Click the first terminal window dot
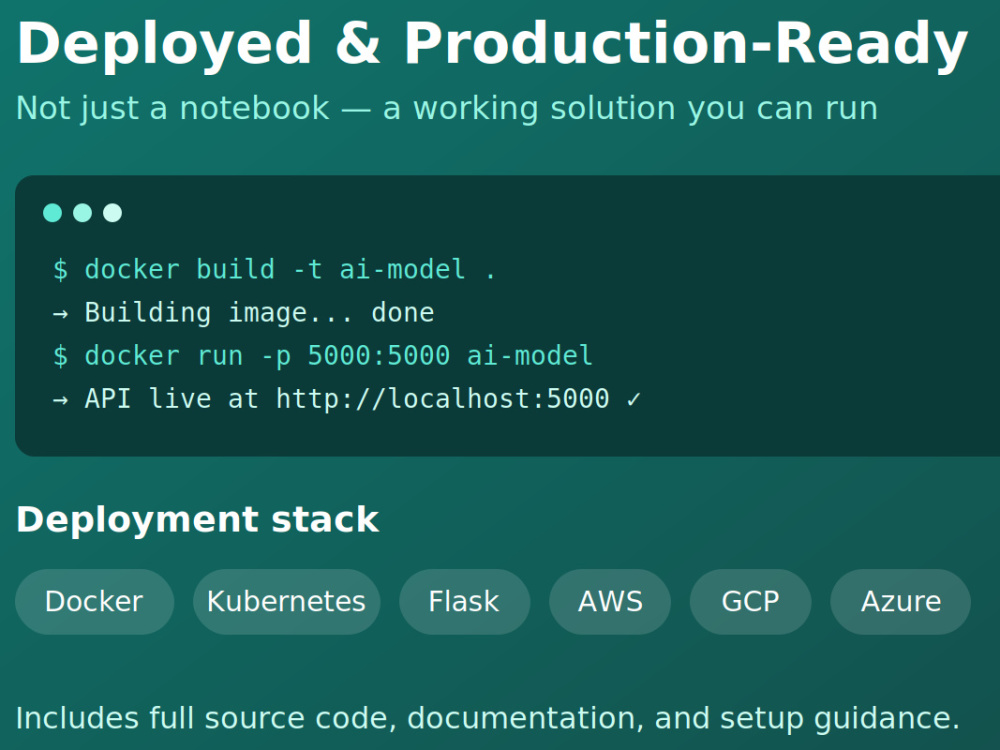The width and height of the screenshot is (1000, 750). [52, 212]
